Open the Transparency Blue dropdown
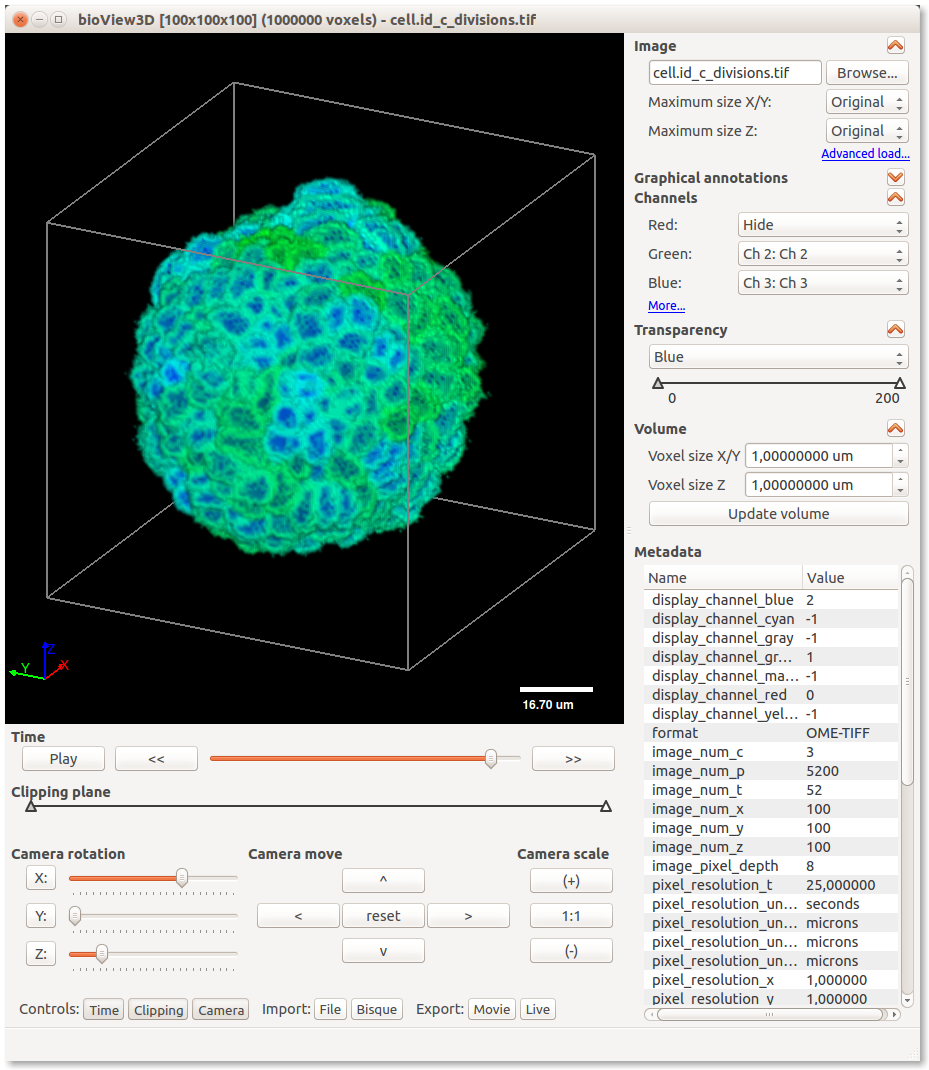Image resolution: width=929 pixels, height=1070 pixels. [778, 357]
